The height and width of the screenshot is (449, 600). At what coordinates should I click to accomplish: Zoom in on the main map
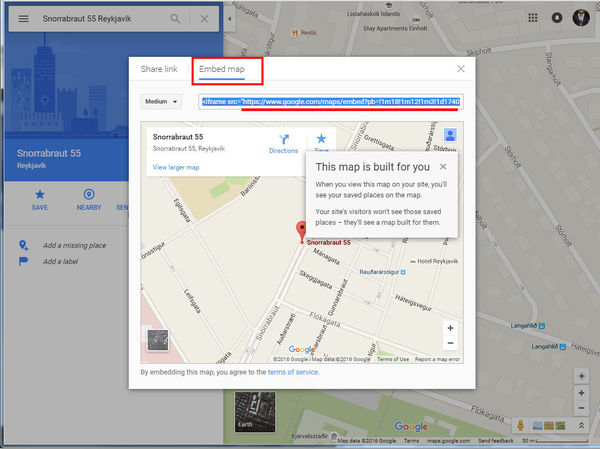[x=581, y=393]
